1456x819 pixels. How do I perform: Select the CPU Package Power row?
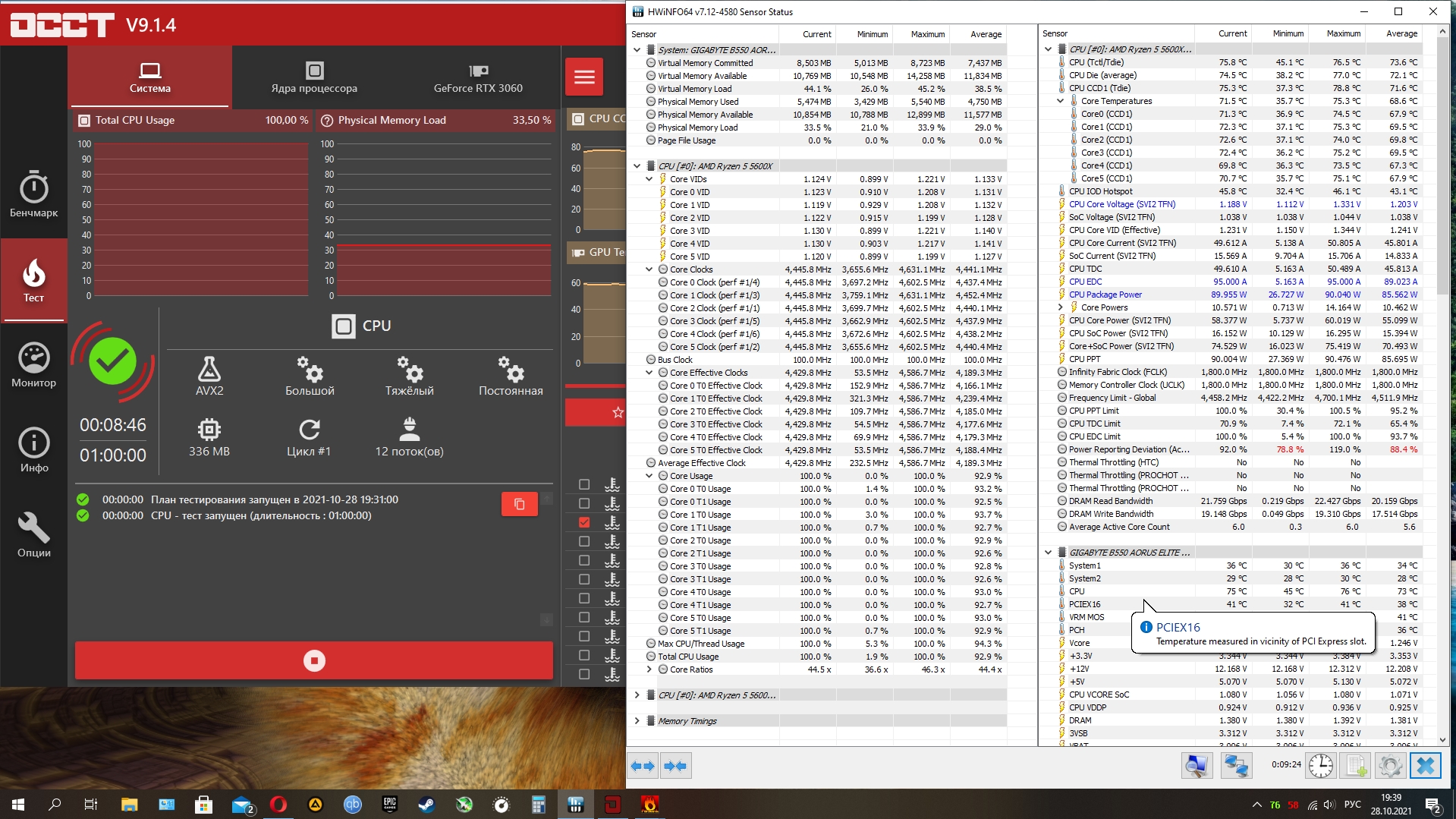tap(1239, 295)
